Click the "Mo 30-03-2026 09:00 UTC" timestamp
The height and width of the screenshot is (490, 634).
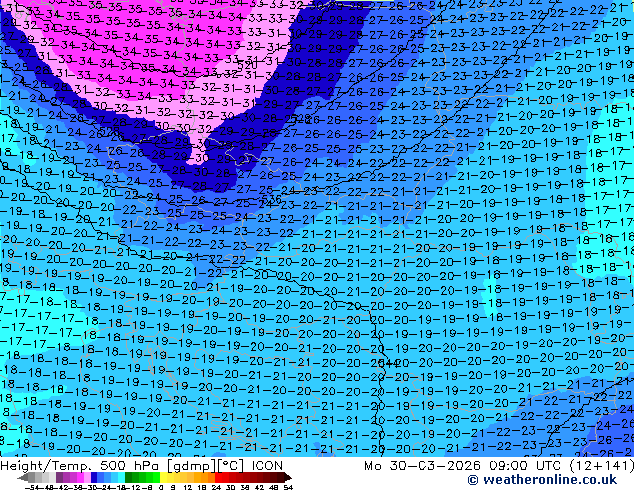click(463, 466)
